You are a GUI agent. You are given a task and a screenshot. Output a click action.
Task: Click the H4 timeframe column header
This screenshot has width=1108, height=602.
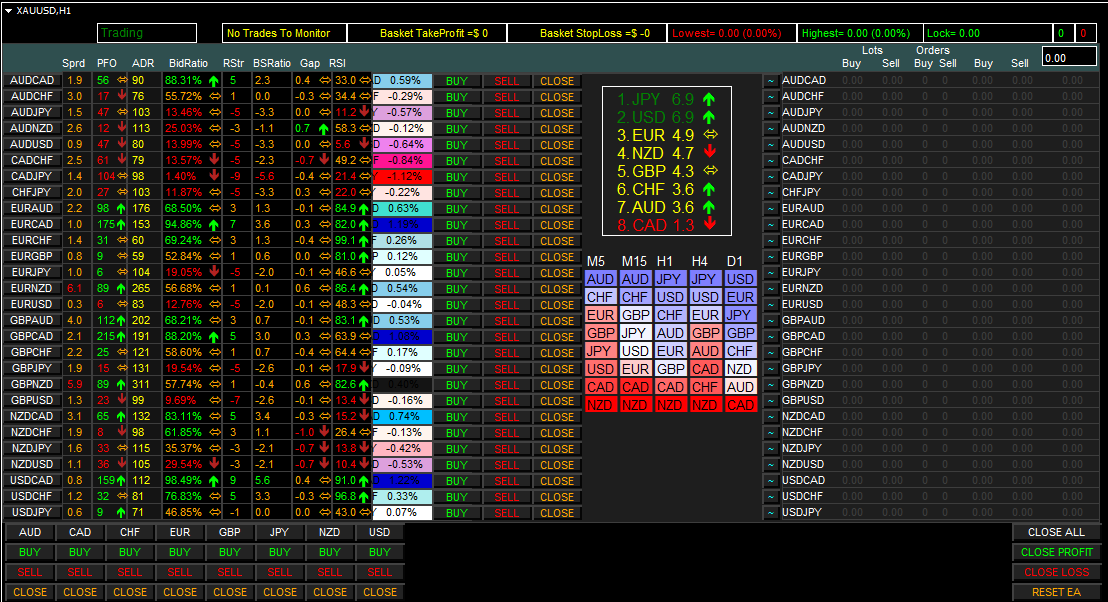coord(700,261)
